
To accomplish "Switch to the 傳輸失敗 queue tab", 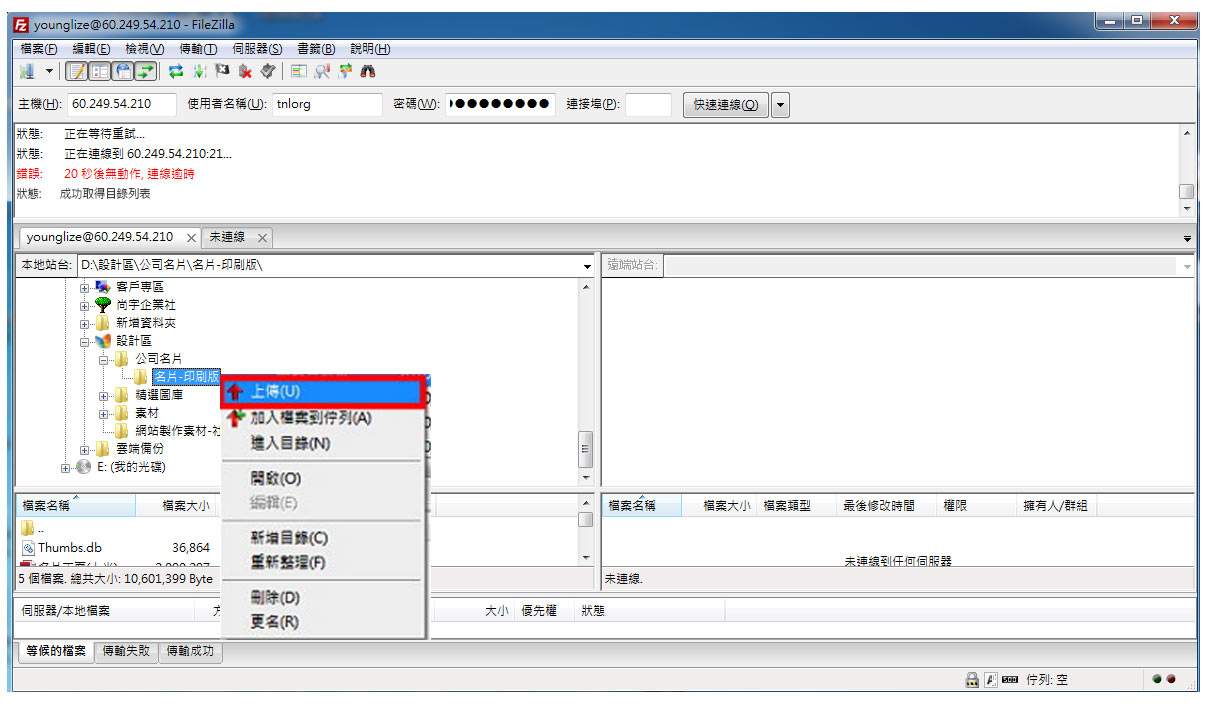I will [x=126, y=651].
